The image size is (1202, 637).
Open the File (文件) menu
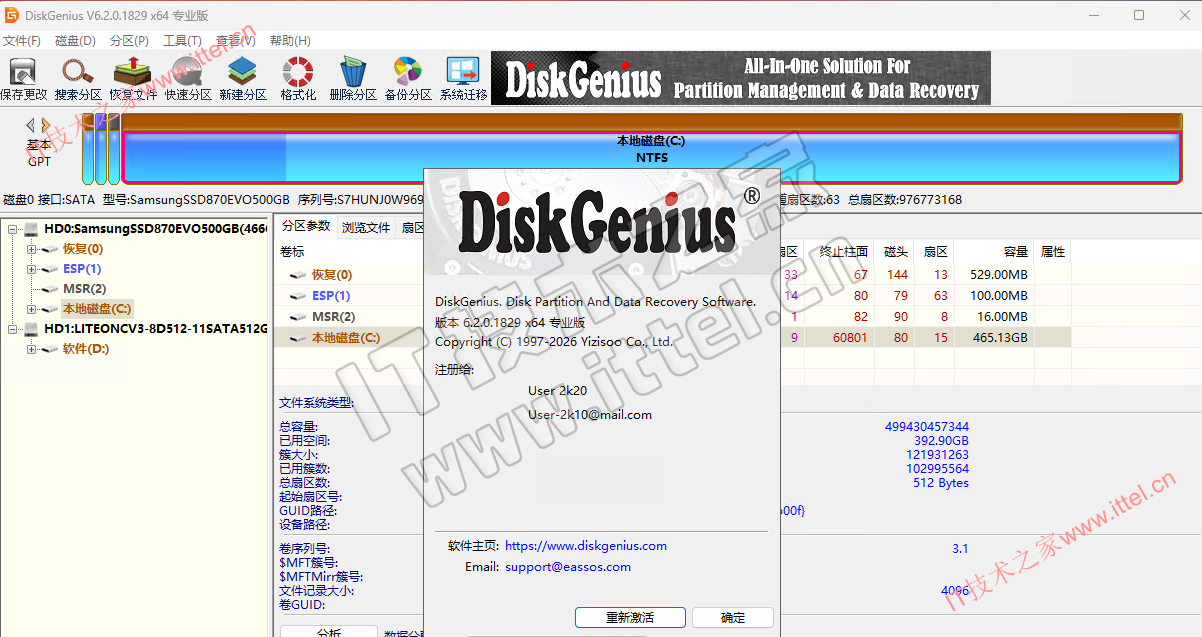click(x=22, y=41)
